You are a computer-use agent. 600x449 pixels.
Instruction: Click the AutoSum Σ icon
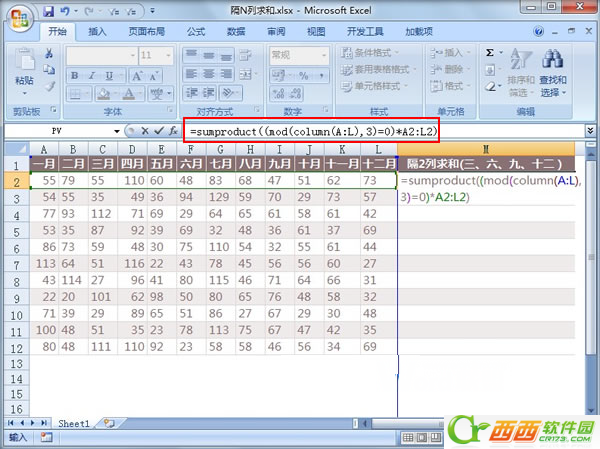[489, 52]
